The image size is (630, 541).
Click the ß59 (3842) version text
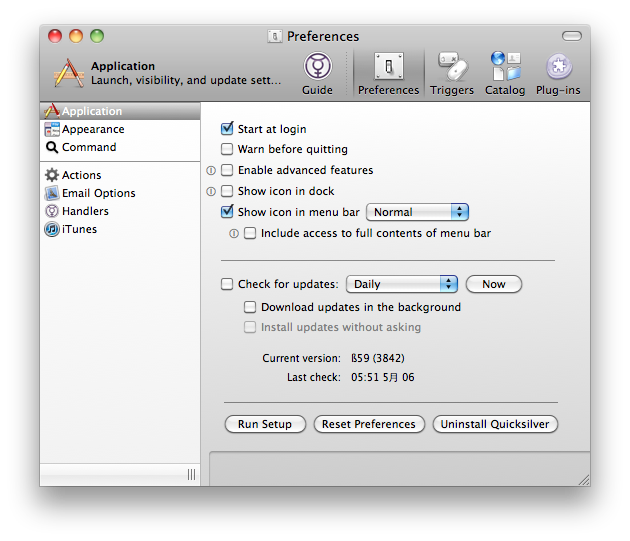[x=378, y=358]
